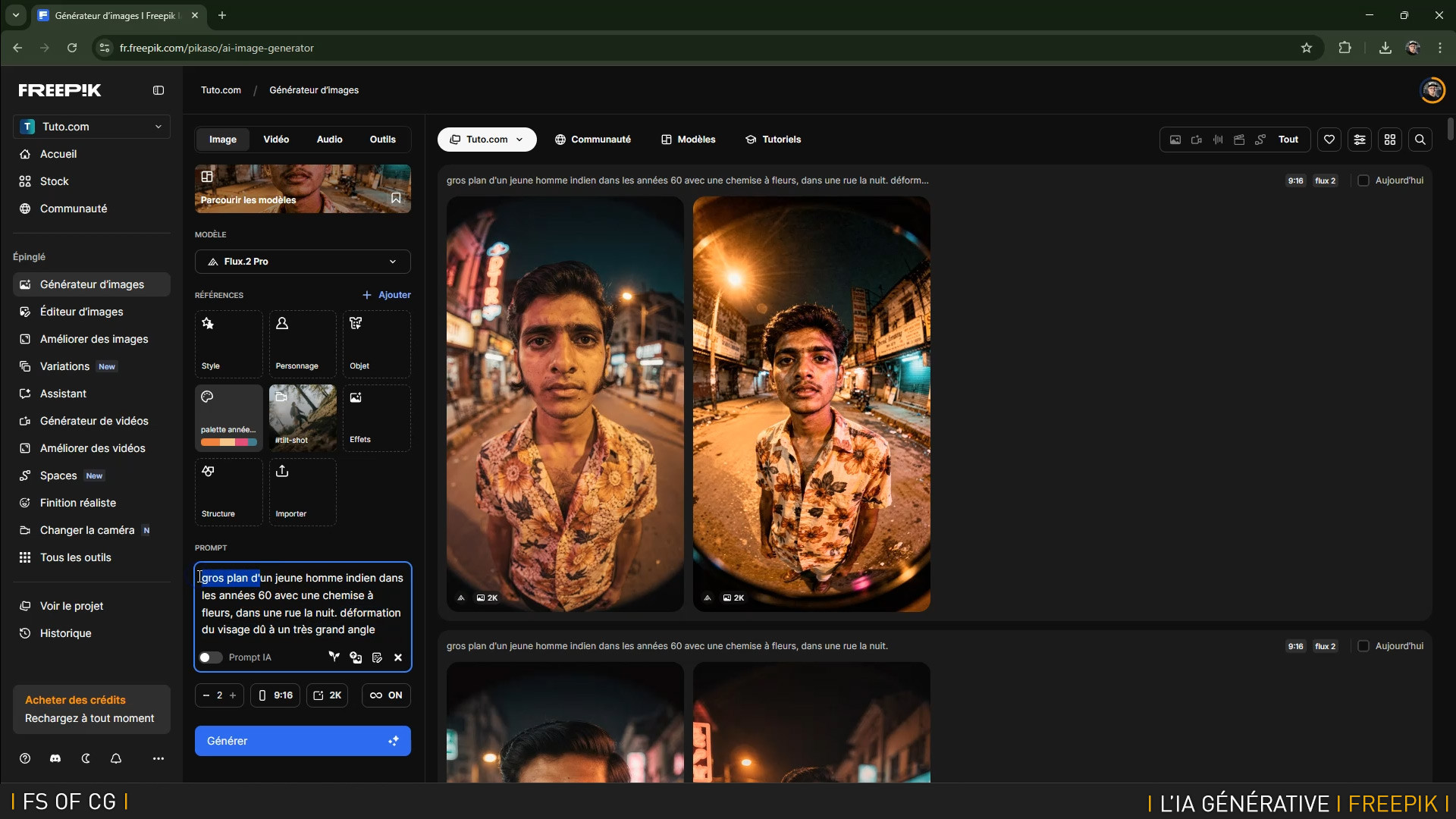
Task: Open the Communauté tab in gallery header
Action: 592,140
